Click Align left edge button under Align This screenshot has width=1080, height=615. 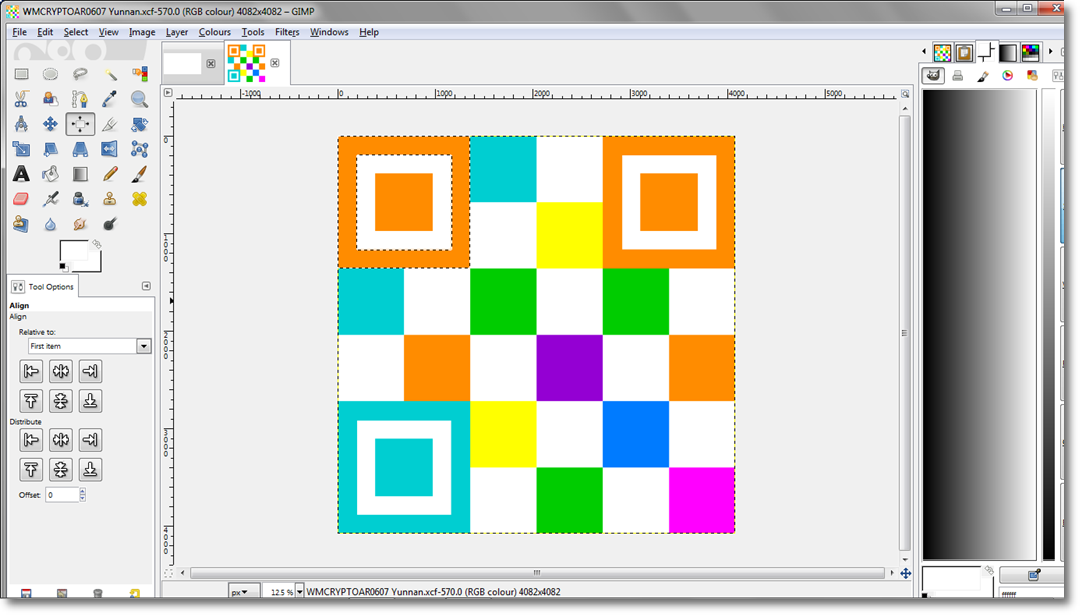click(x=31, y=372)
